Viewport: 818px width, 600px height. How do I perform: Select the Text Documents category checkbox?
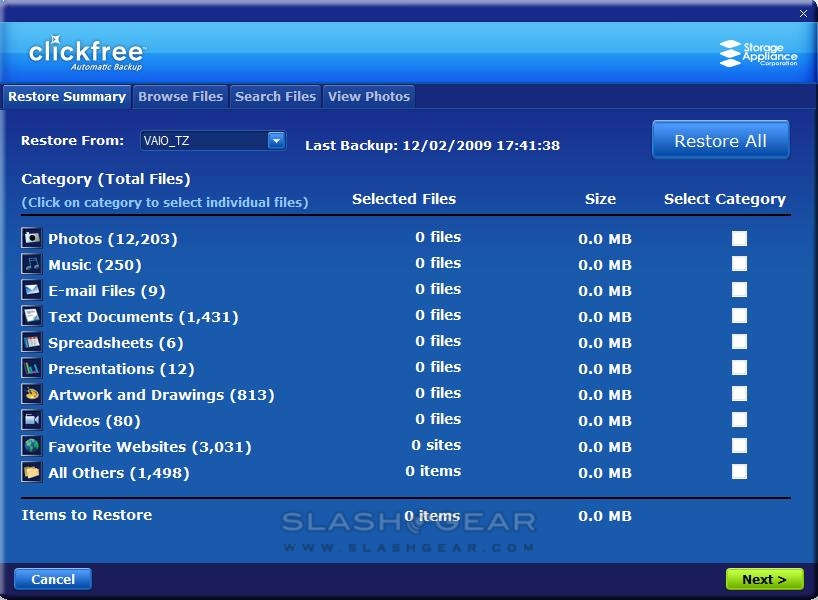click(739, 316)
